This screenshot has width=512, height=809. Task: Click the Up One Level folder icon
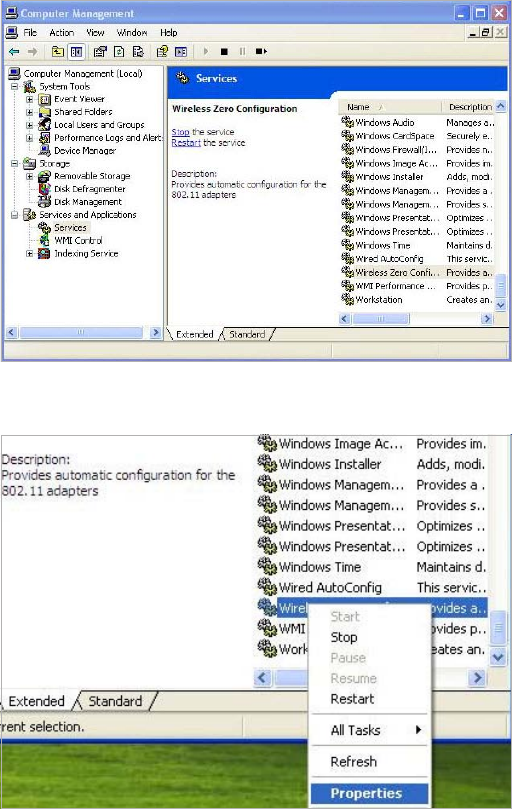coord(58,52)
